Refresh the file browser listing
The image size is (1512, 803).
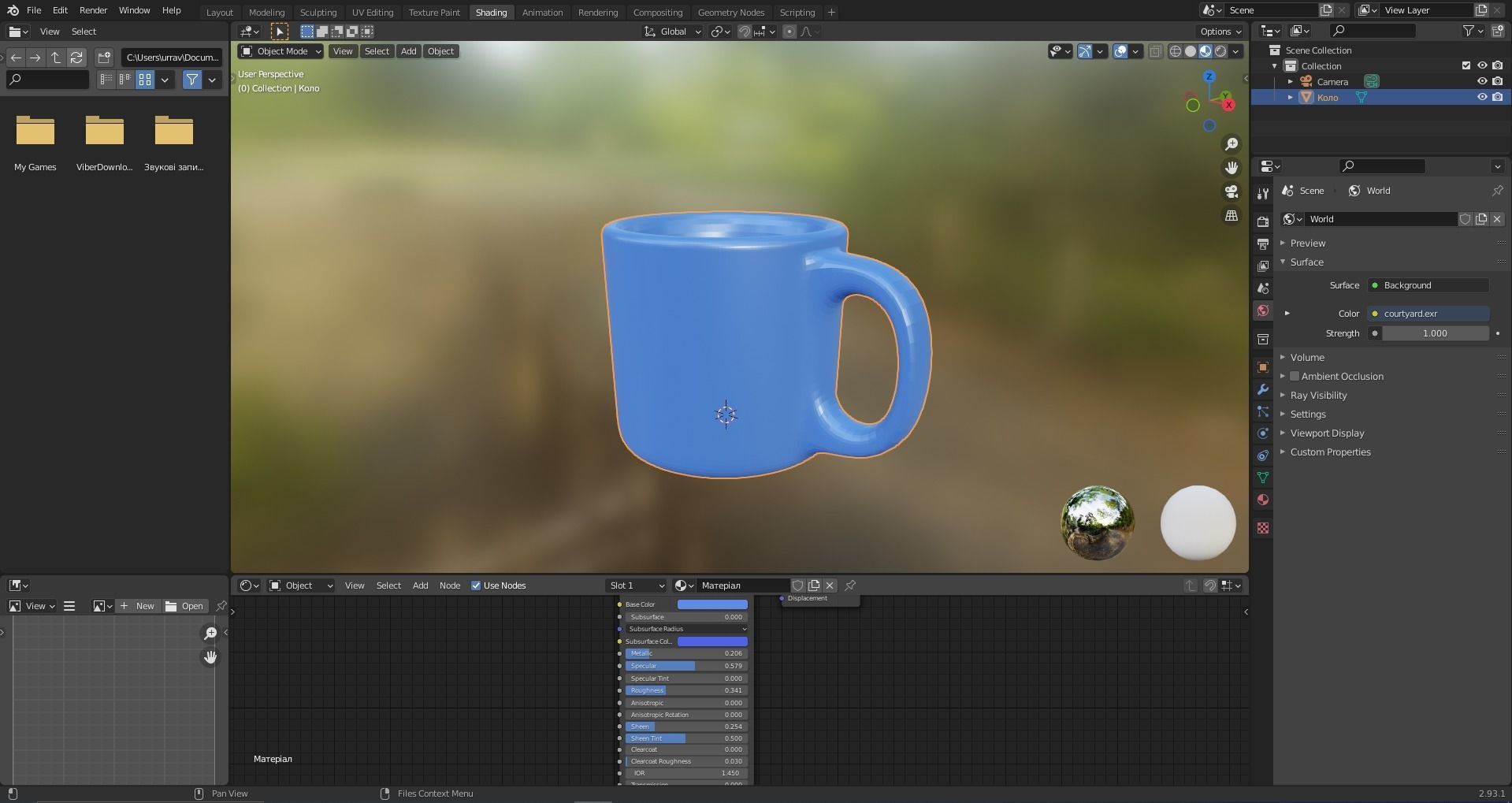pos(76,58)
